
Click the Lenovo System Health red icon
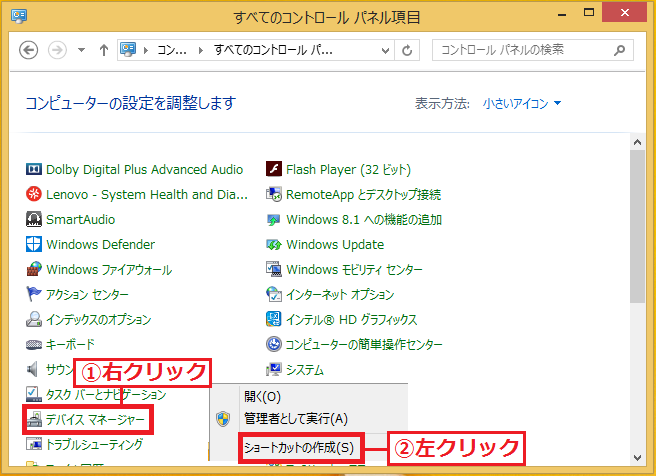tap(33, 194)
